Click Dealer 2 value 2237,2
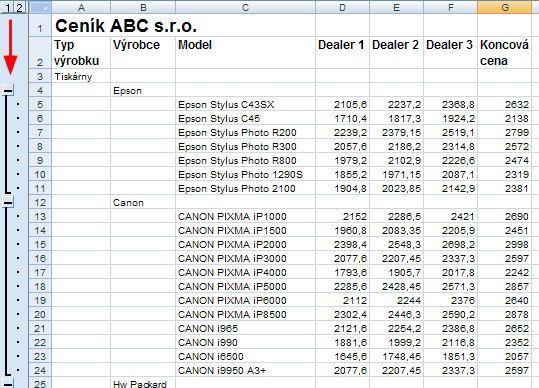539x388 pixels. click(x=396, y=104)
